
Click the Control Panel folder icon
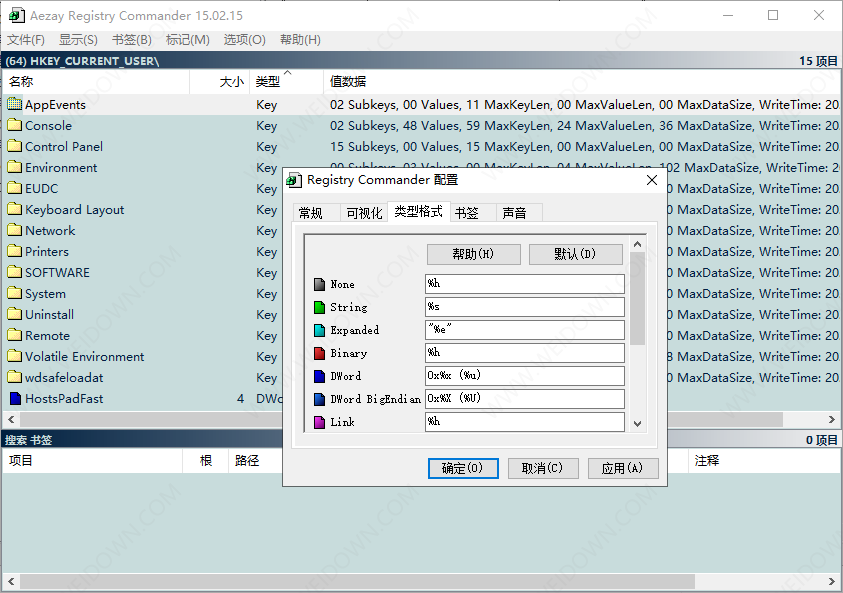[15, 146]
